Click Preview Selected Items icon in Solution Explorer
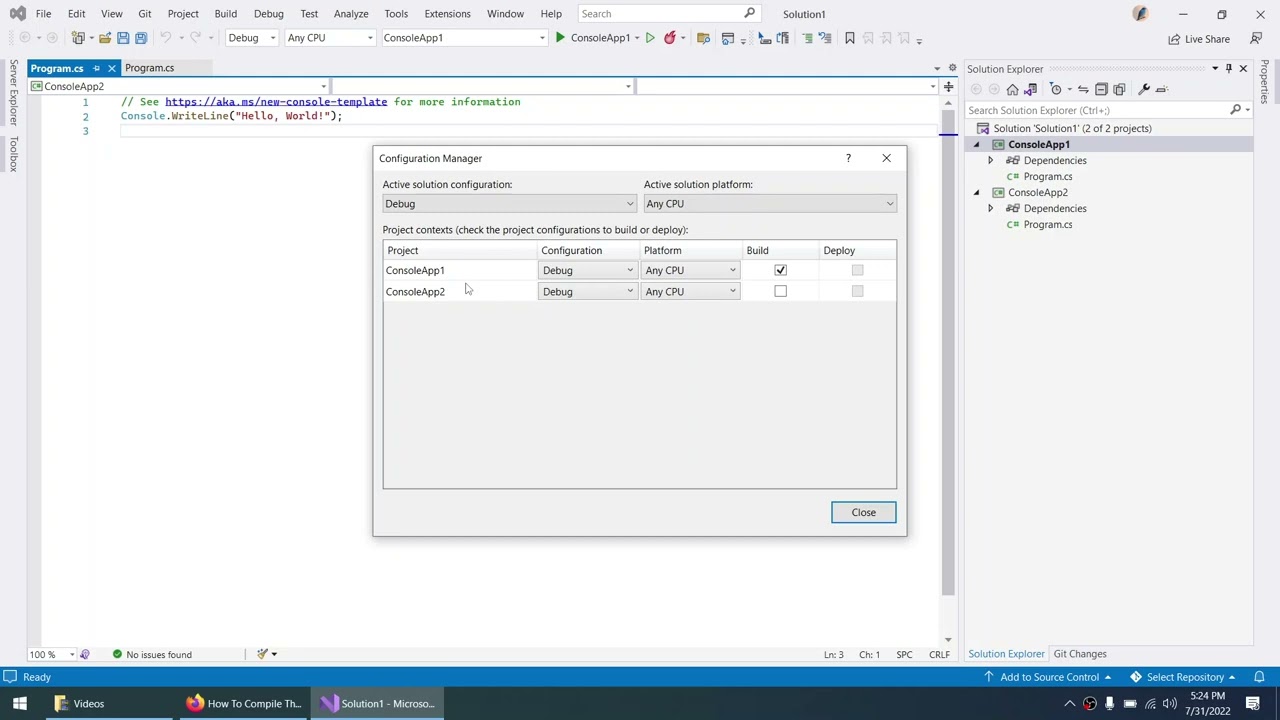1280x720 pixels. click(x=1162, y=89)
